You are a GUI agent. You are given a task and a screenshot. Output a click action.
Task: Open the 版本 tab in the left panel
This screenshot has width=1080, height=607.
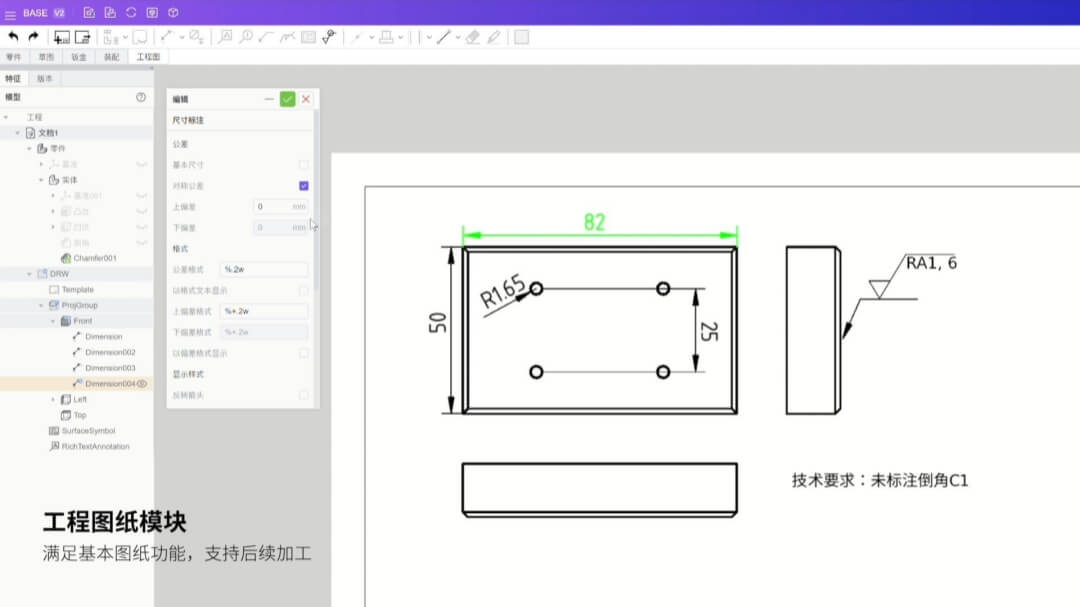[45, 79]
